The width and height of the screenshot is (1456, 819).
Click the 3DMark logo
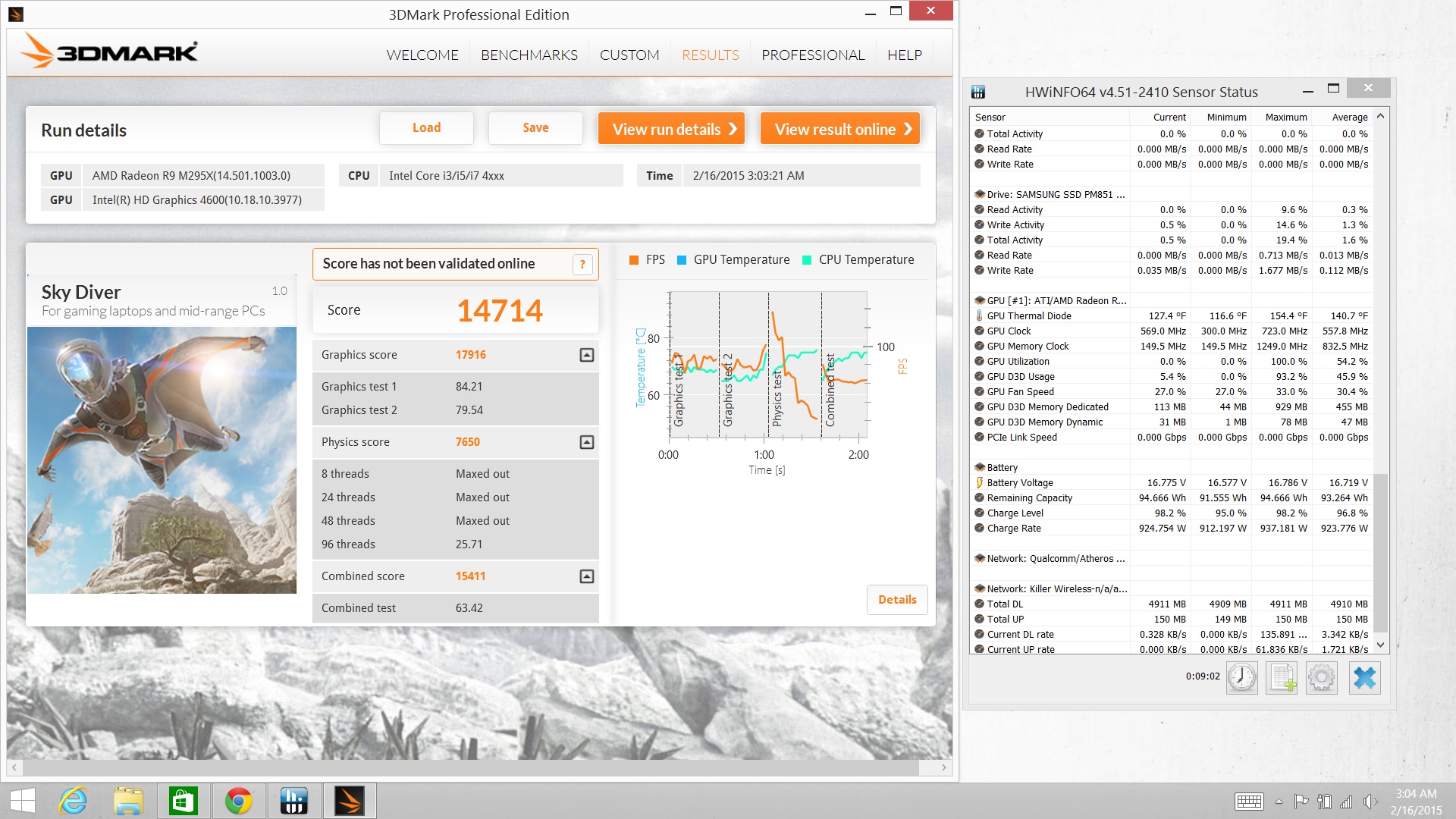tap(110, 51)
